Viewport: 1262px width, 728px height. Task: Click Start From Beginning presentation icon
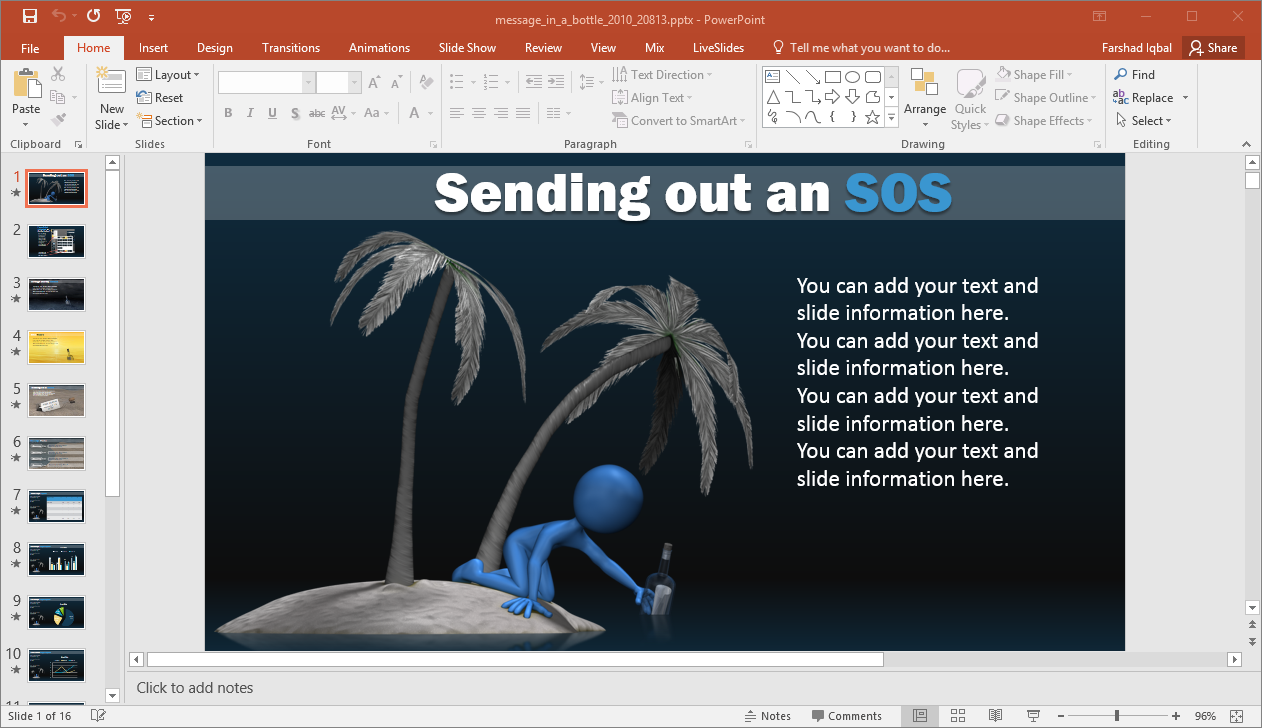tap(123, 16)
